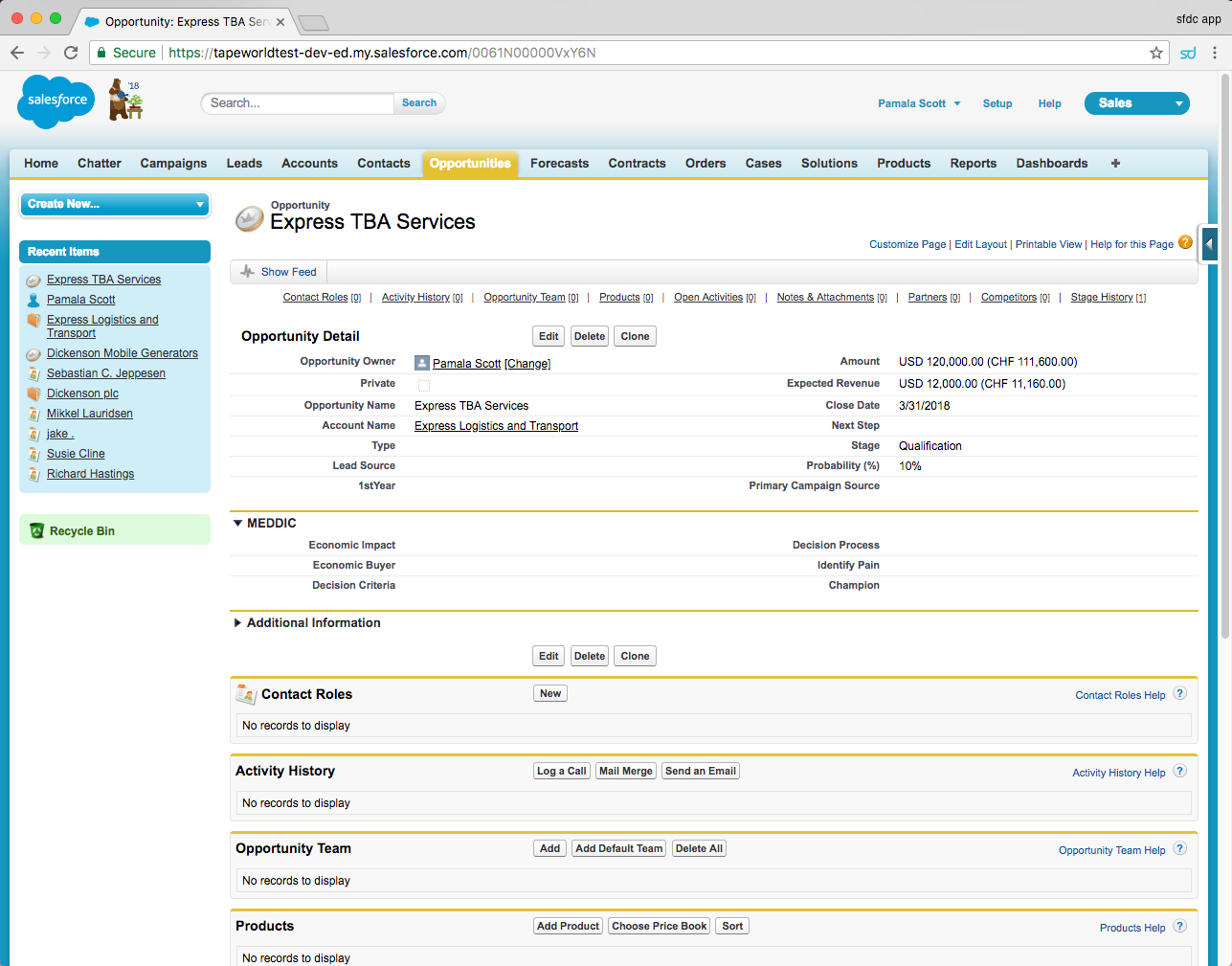Viewport: 1232px width, 966px height.
Task: Click the Search button
Action: click(419, 103)
